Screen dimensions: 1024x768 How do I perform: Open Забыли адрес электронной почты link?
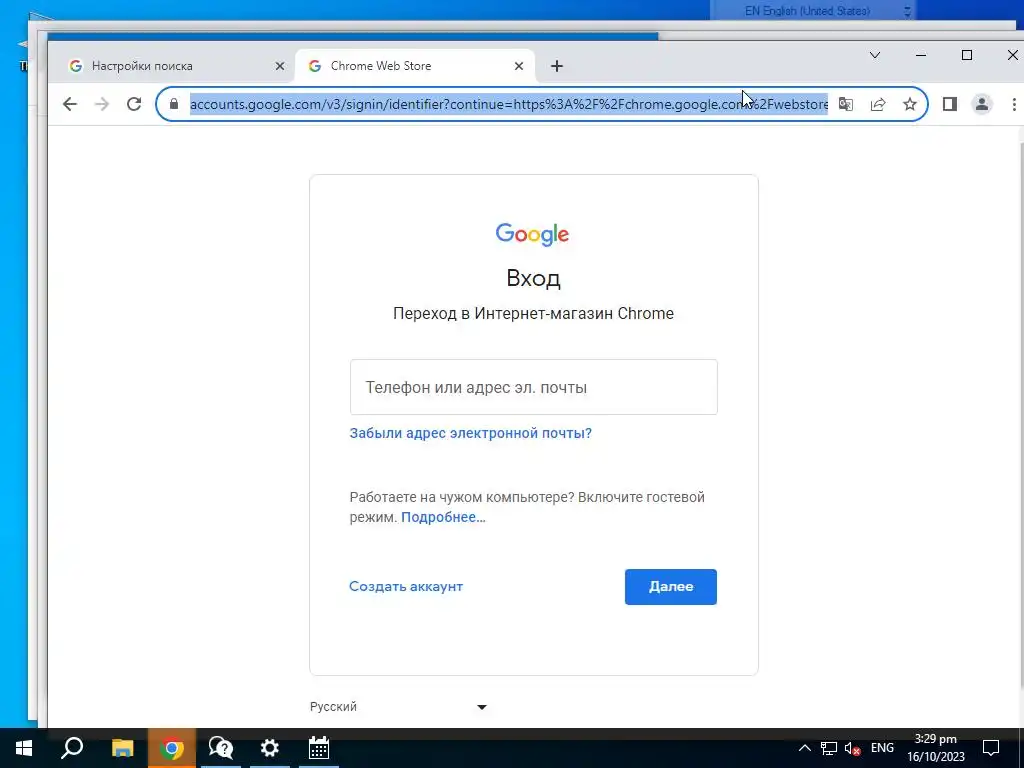point(470,433)
